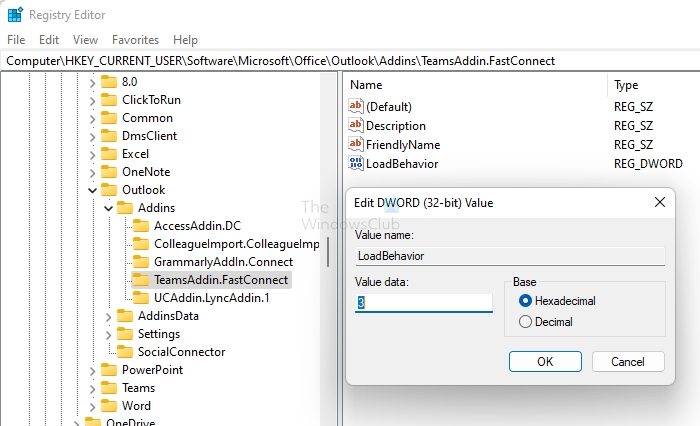Expand the AddinsData key
This screenshot has height=426, width=700.
tap(108, 316)
